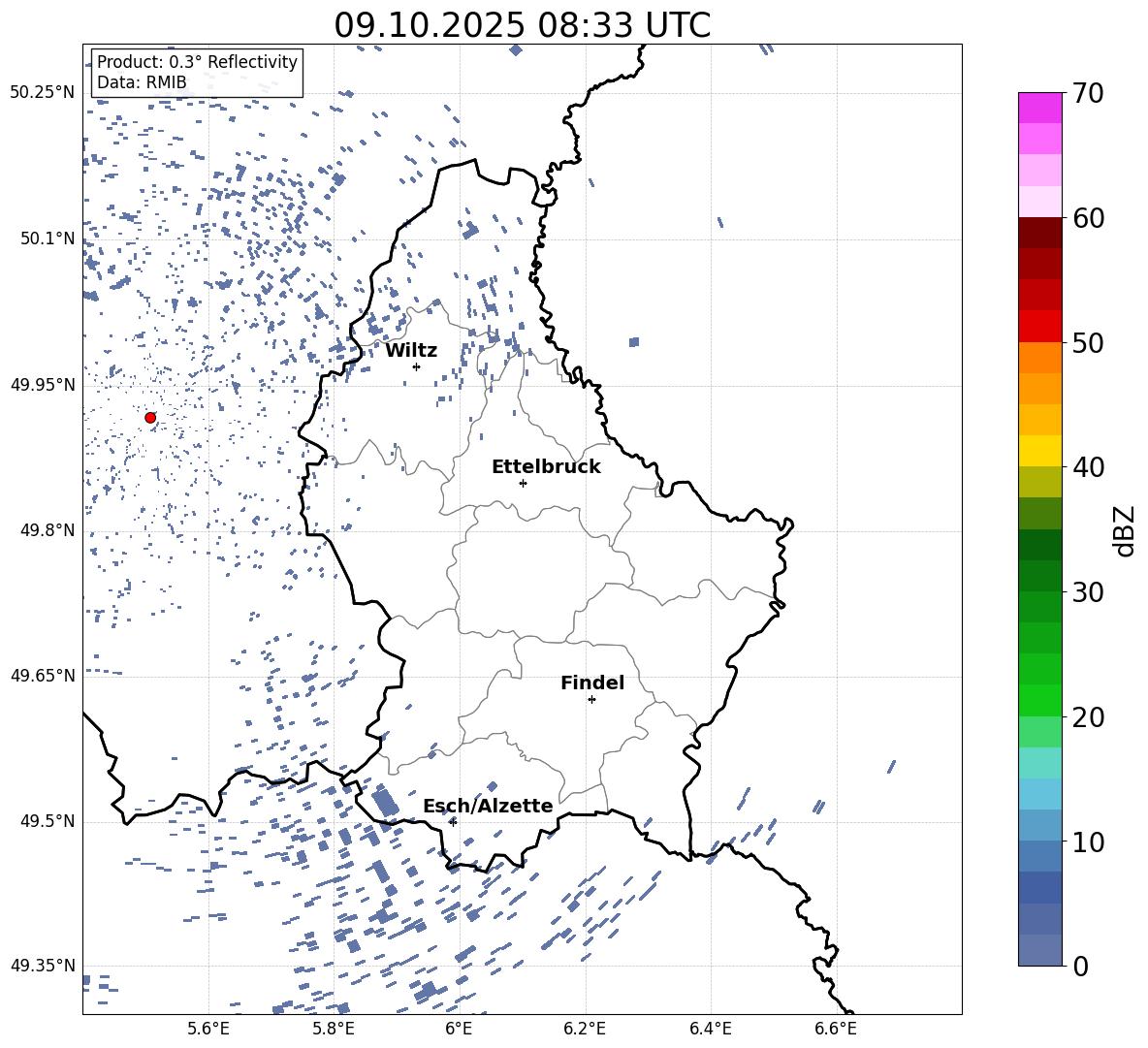Click the Findel city label
Screen dimensions: 1148x1048
(592, 683)
